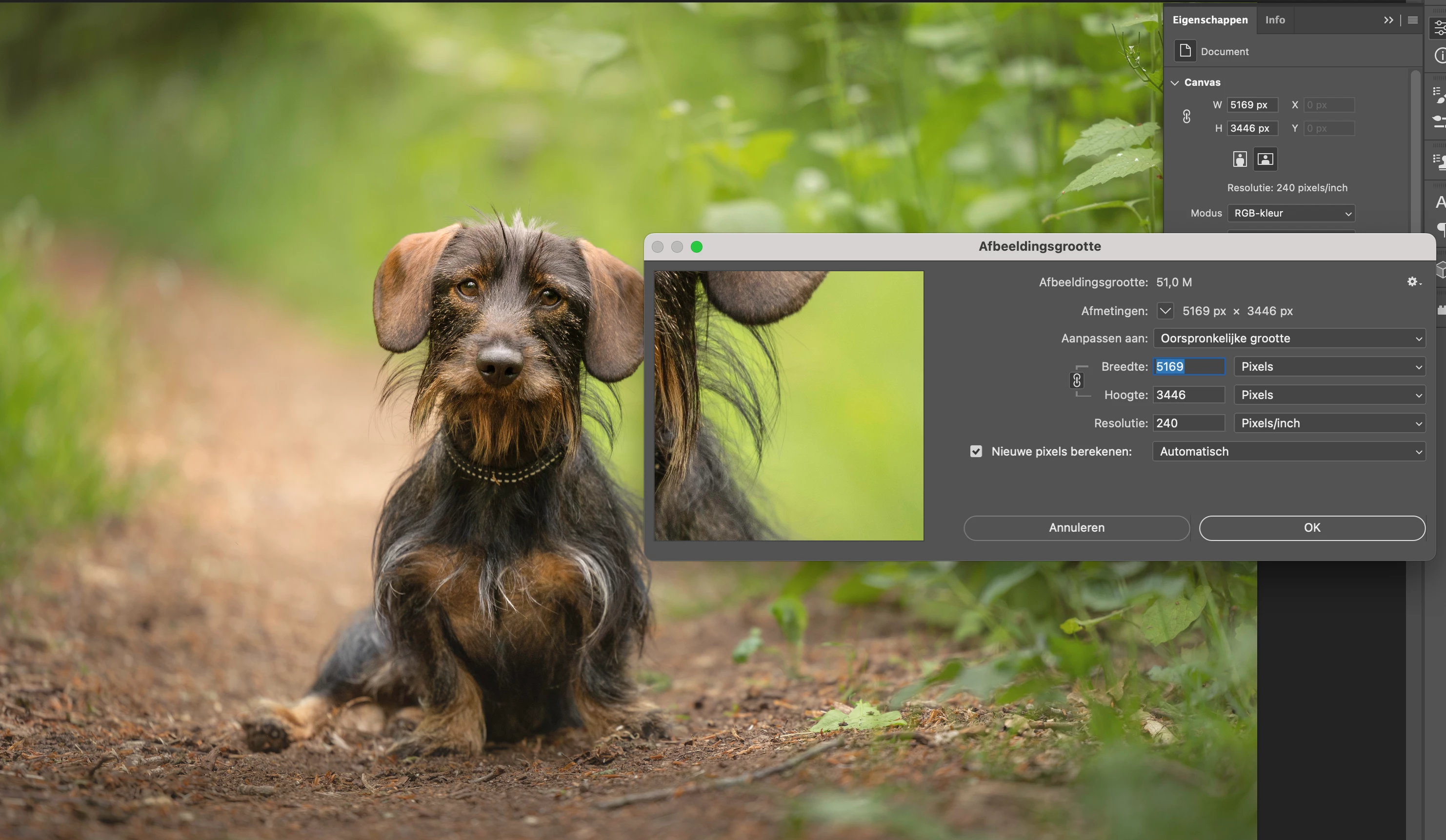Open the Aanpassen aan dropdown
Screen dimensions: 1446x840
click(1289, 339)
